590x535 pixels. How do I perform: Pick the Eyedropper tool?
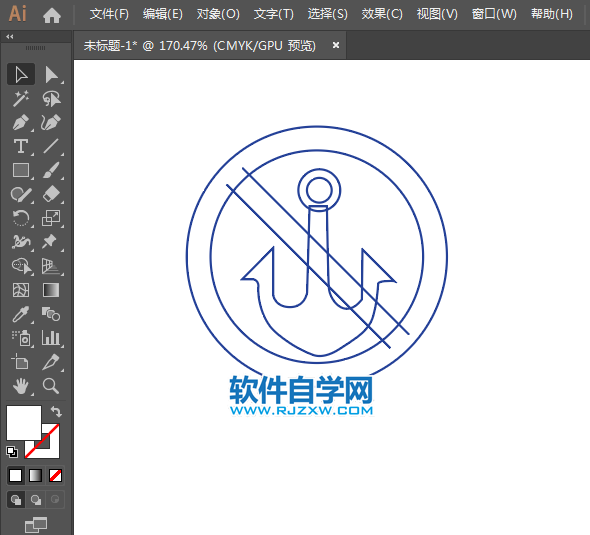[21, 314]
